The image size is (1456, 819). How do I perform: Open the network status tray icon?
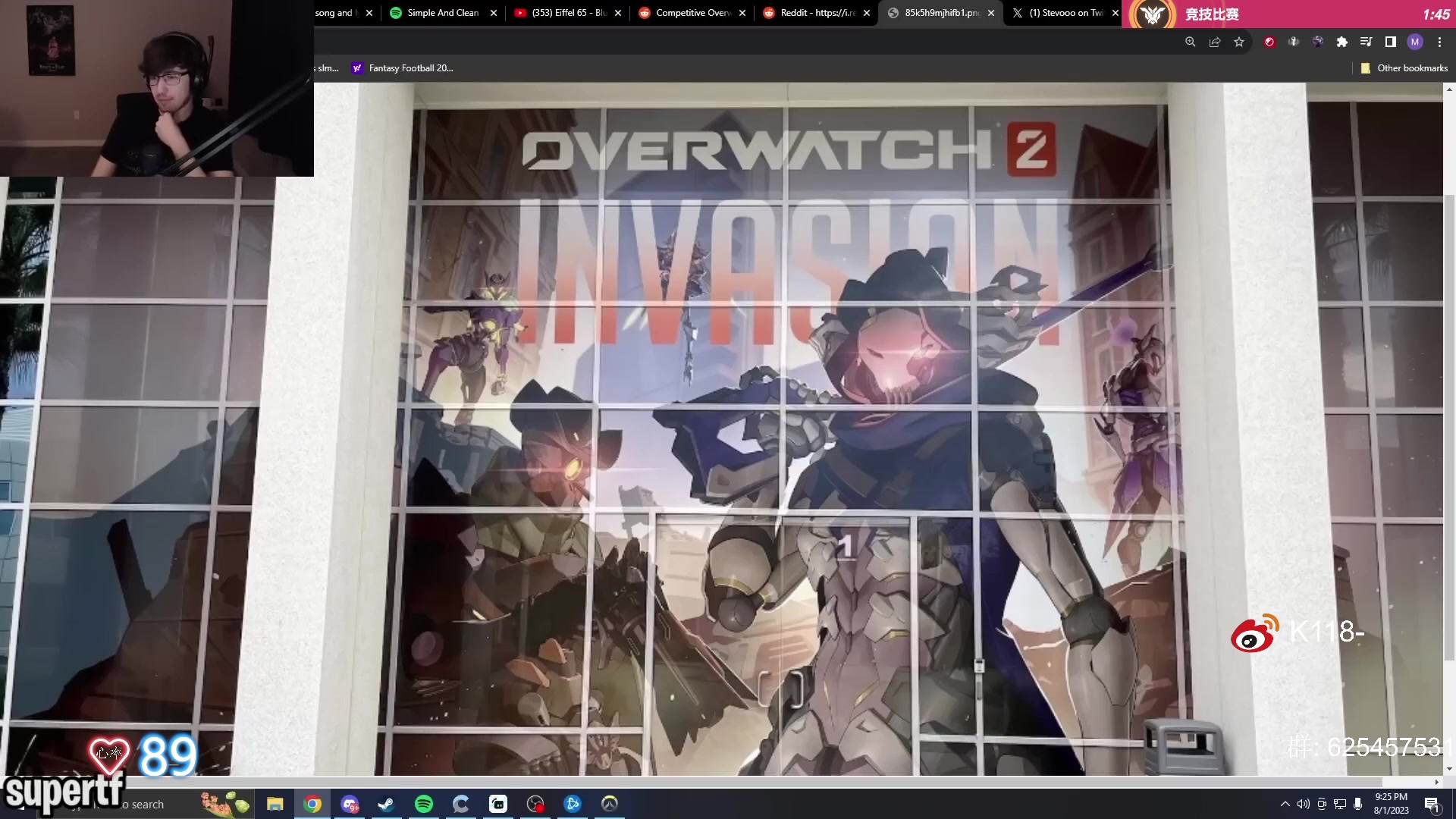click(x=1340, y=804)
